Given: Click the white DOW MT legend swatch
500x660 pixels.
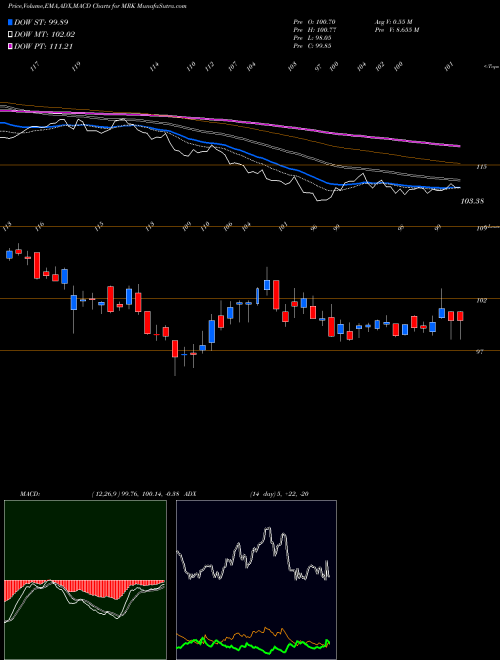Looking at the screenshot, I should pyautogui.click(x=11, y=35).
